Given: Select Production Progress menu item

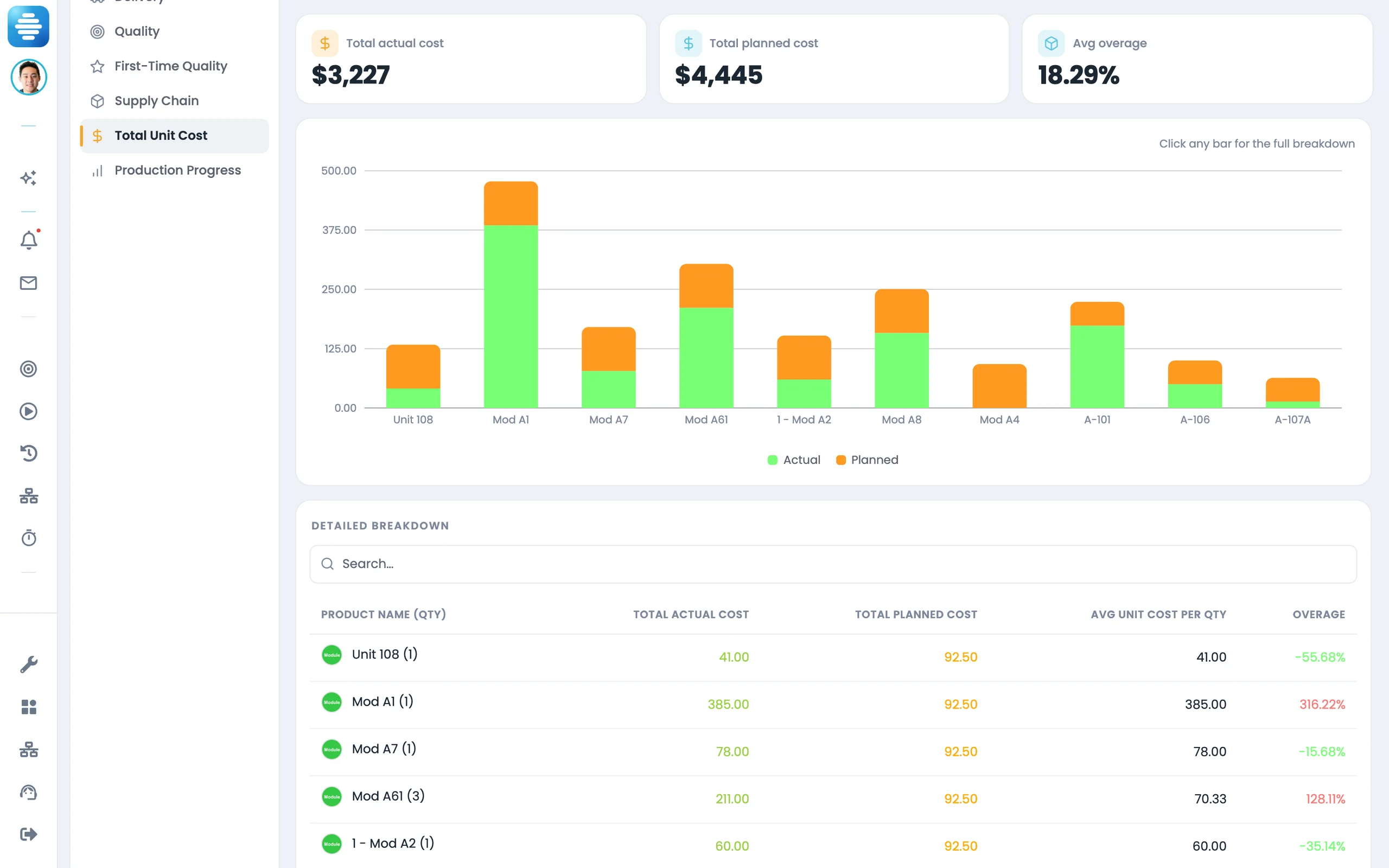Looking at the screenshot, I should click(x=175, y=170).
